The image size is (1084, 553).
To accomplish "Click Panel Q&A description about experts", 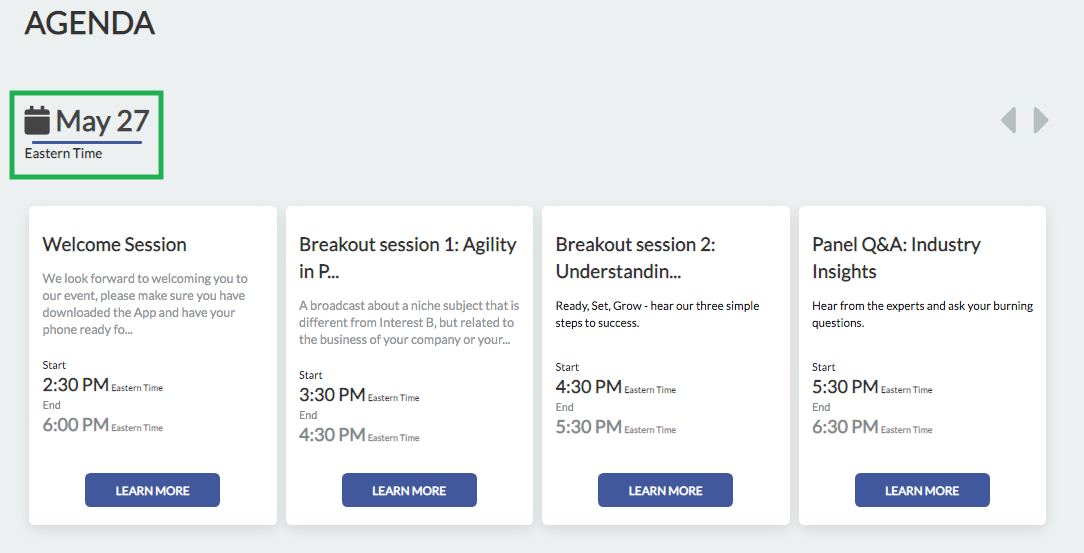I will pyautogui.click(x=922, y=315).
